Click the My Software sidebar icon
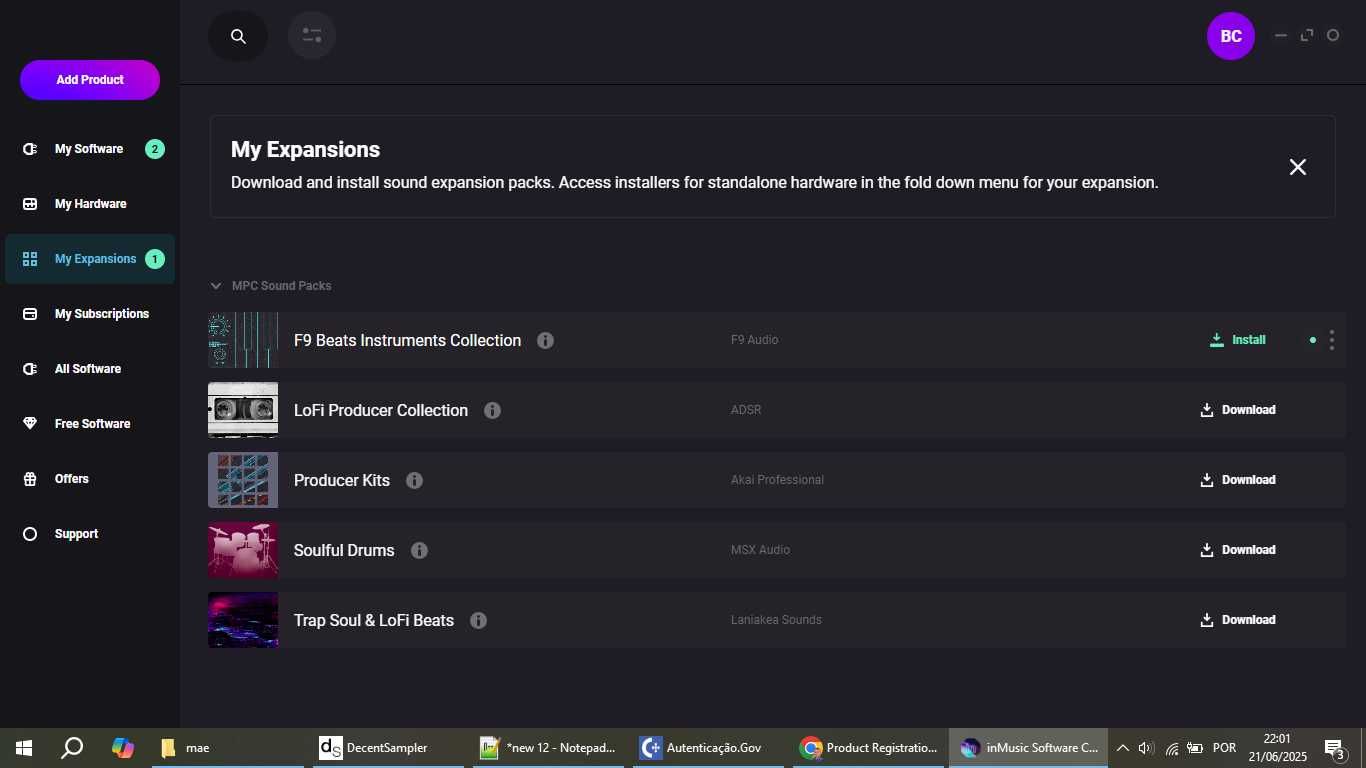This screenshot has height=768, width=1366. (x=30, y=149)
